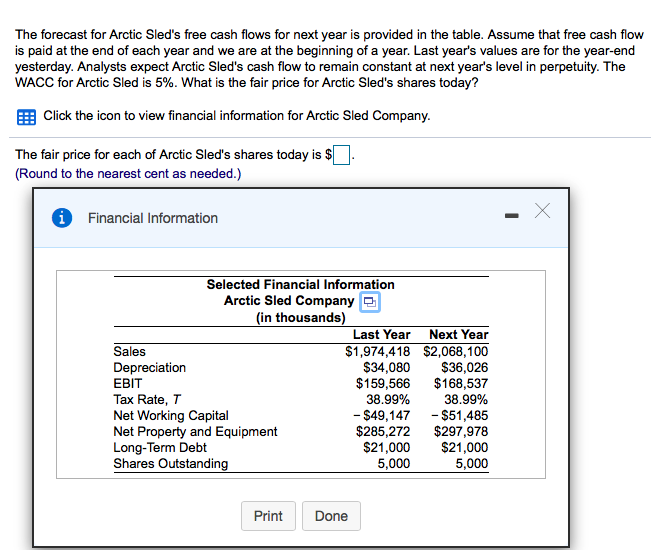Click '(Round to the nearest cent as needed.)' note
The image size is (670, 553).
click(128, 174)
